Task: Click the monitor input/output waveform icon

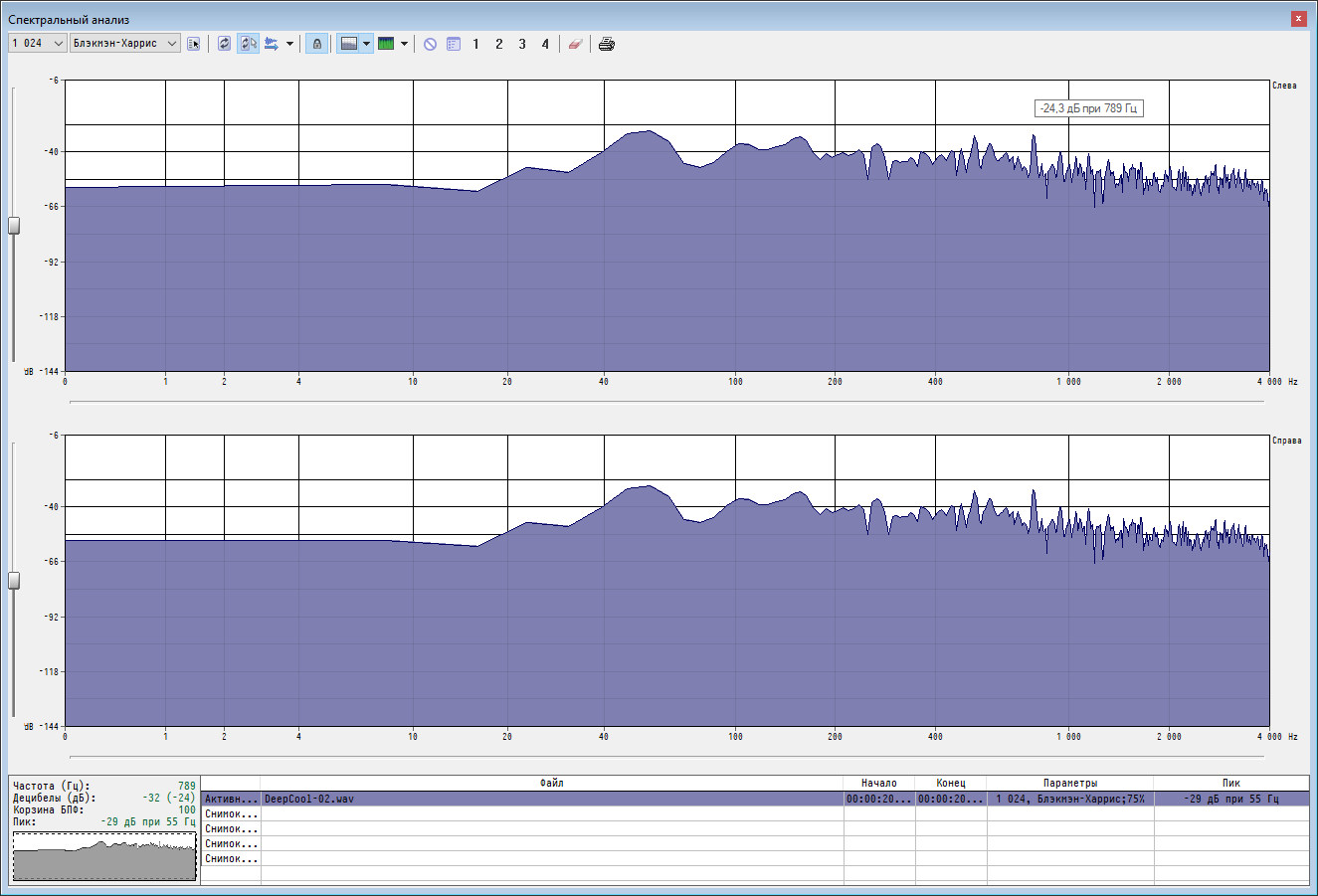Action: [x=271, y=44]
